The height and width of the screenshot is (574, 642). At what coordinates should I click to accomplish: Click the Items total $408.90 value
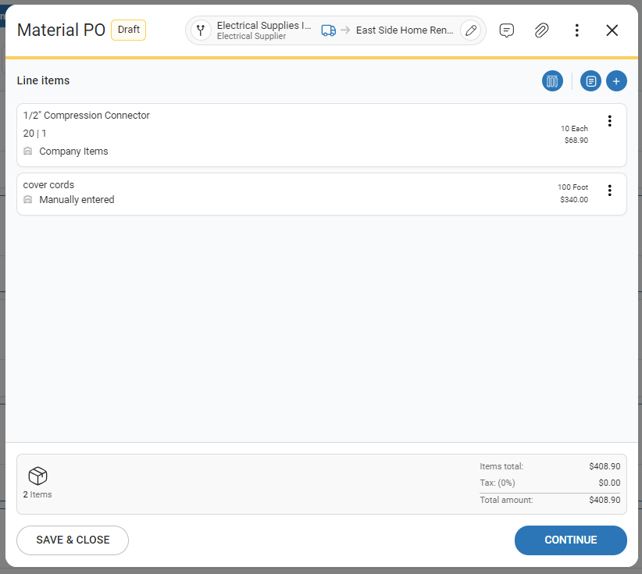pos(604,466)
